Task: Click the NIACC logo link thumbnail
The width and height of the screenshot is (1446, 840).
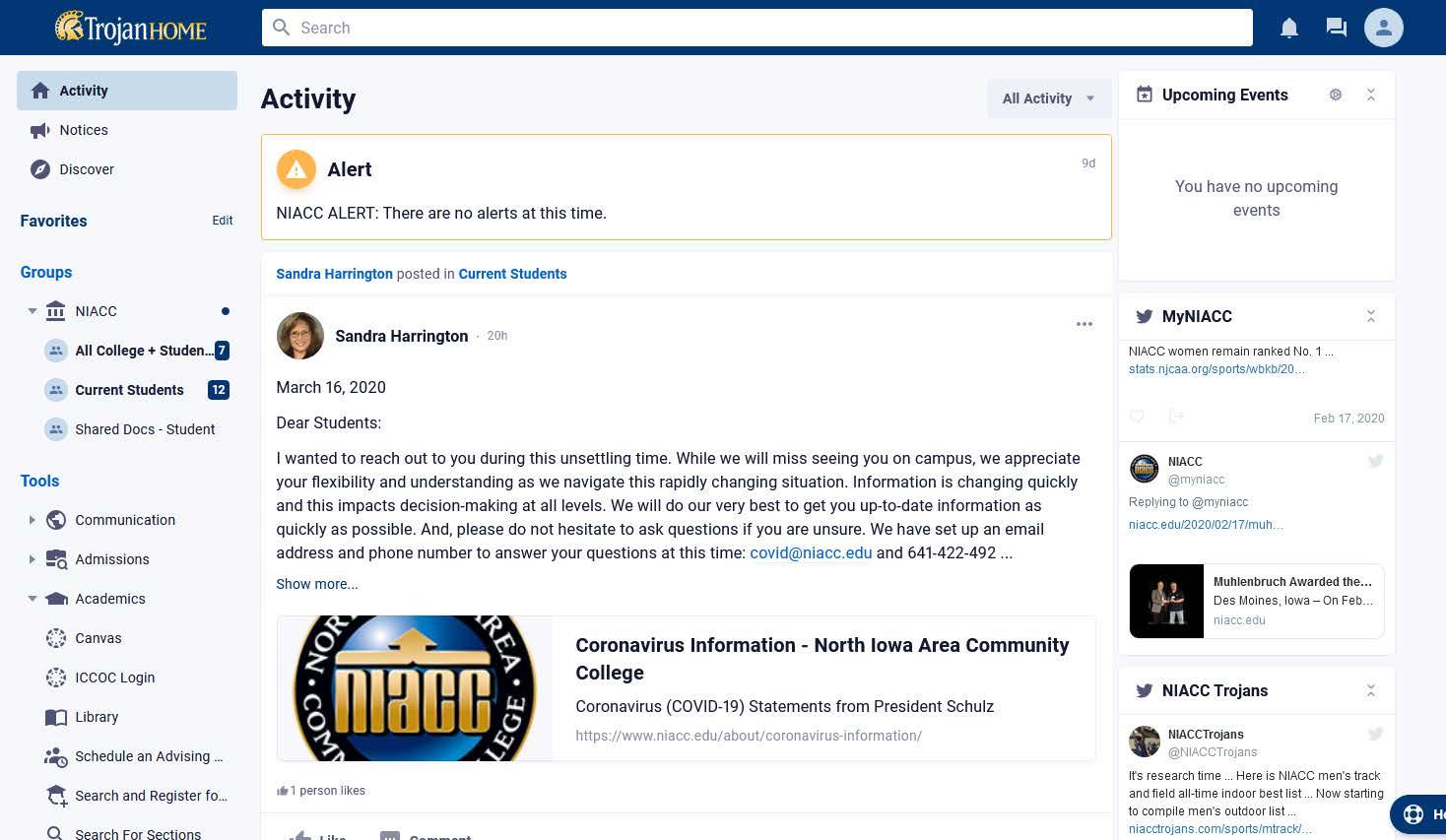Action: point(415,688)
